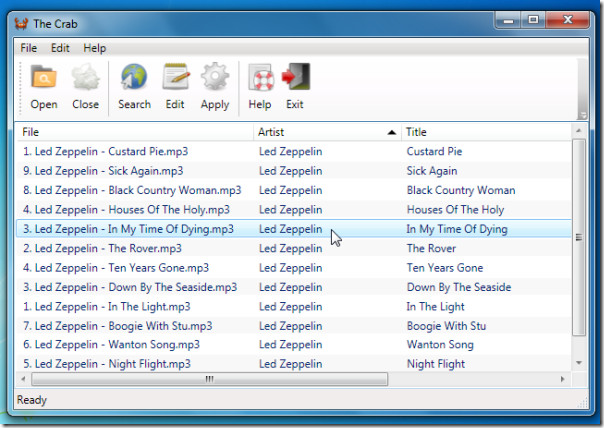Click the horizontal scrollbar left arrow
The image size is (604, 428).
(x=23, y=379)
